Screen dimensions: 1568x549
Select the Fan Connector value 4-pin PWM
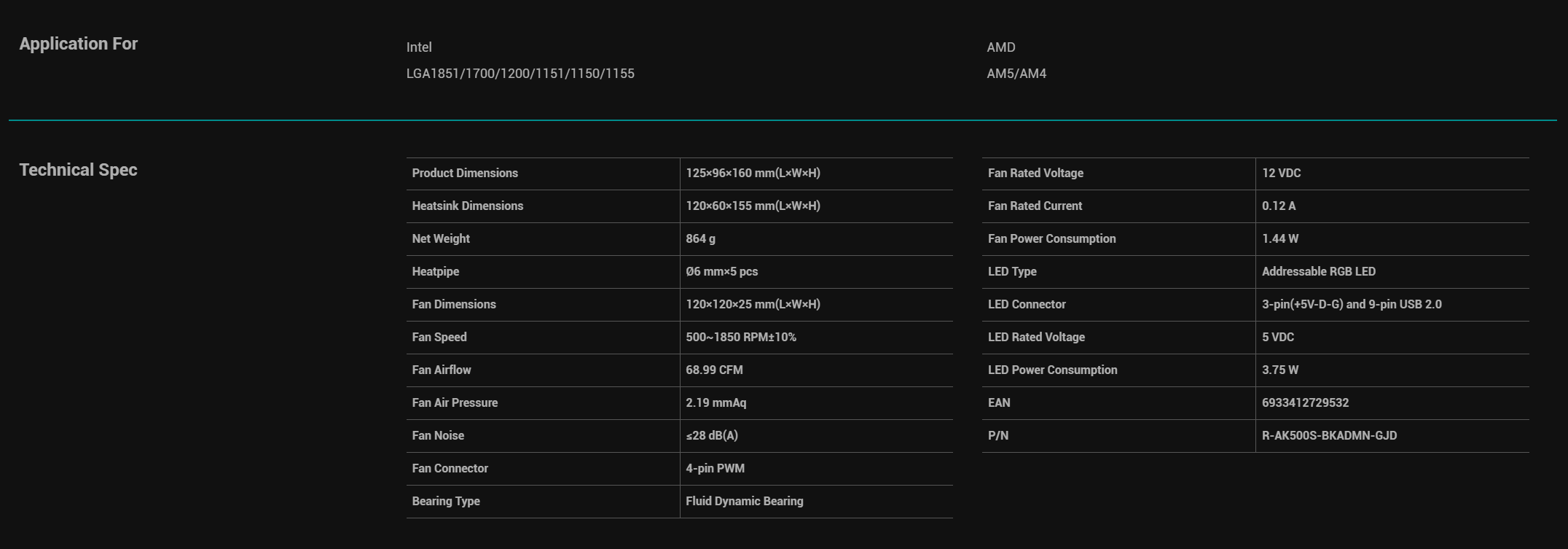tap(715, 469)
